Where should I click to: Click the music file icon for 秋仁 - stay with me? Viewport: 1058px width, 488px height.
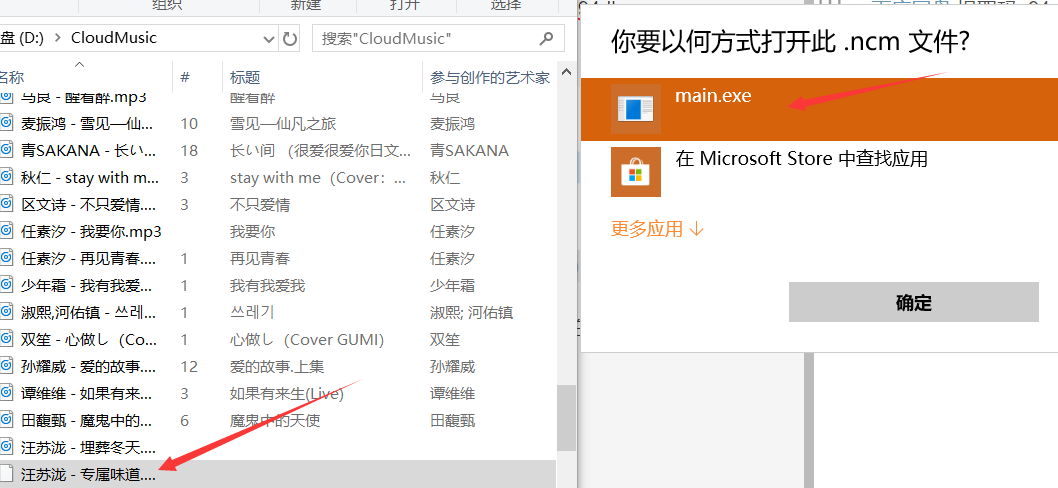point(6,178)
